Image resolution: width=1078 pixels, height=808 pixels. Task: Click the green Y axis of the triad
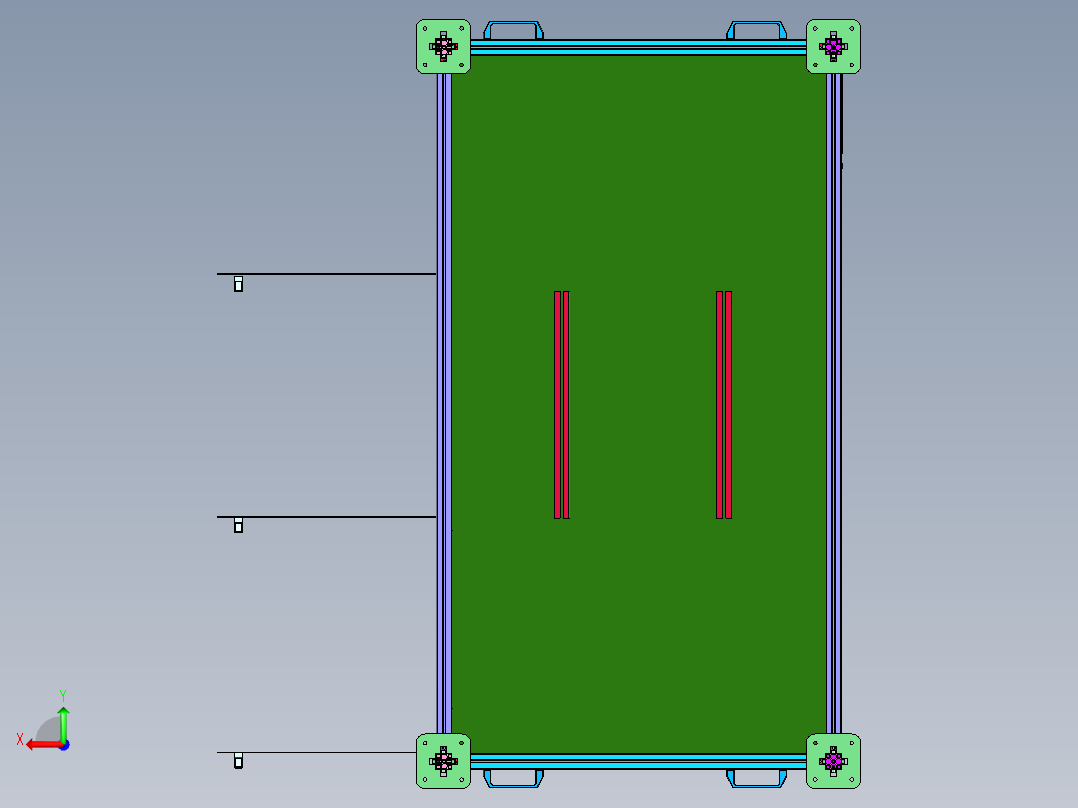point(63,725)
